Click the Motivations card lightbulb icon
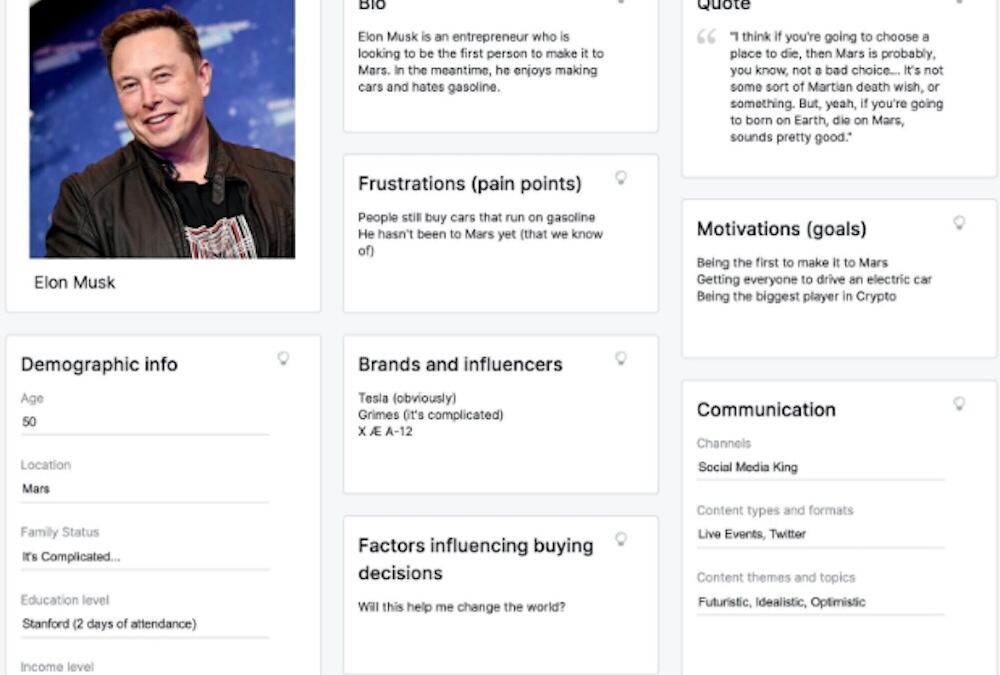 click(959, 223)
